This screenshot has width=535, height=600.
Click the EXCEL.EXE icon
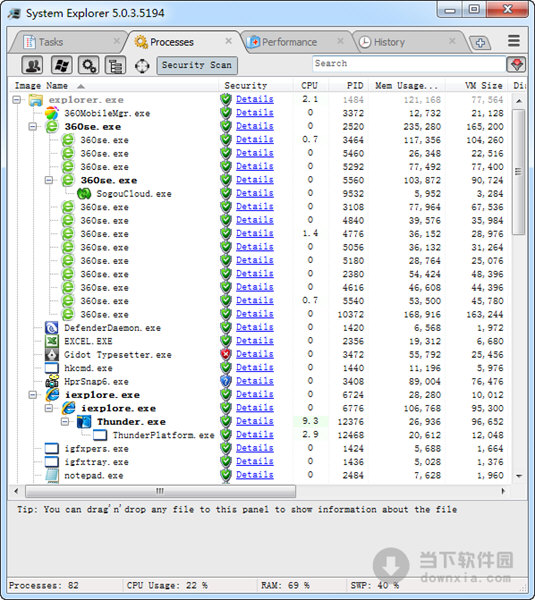pos(52,341)
